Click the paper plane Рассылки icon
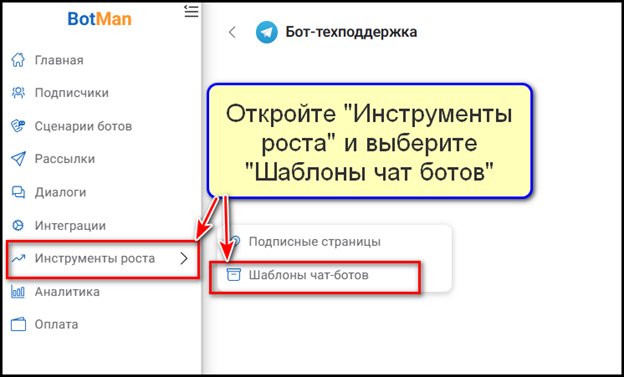The image size is (624, 377). pos(18,159)
